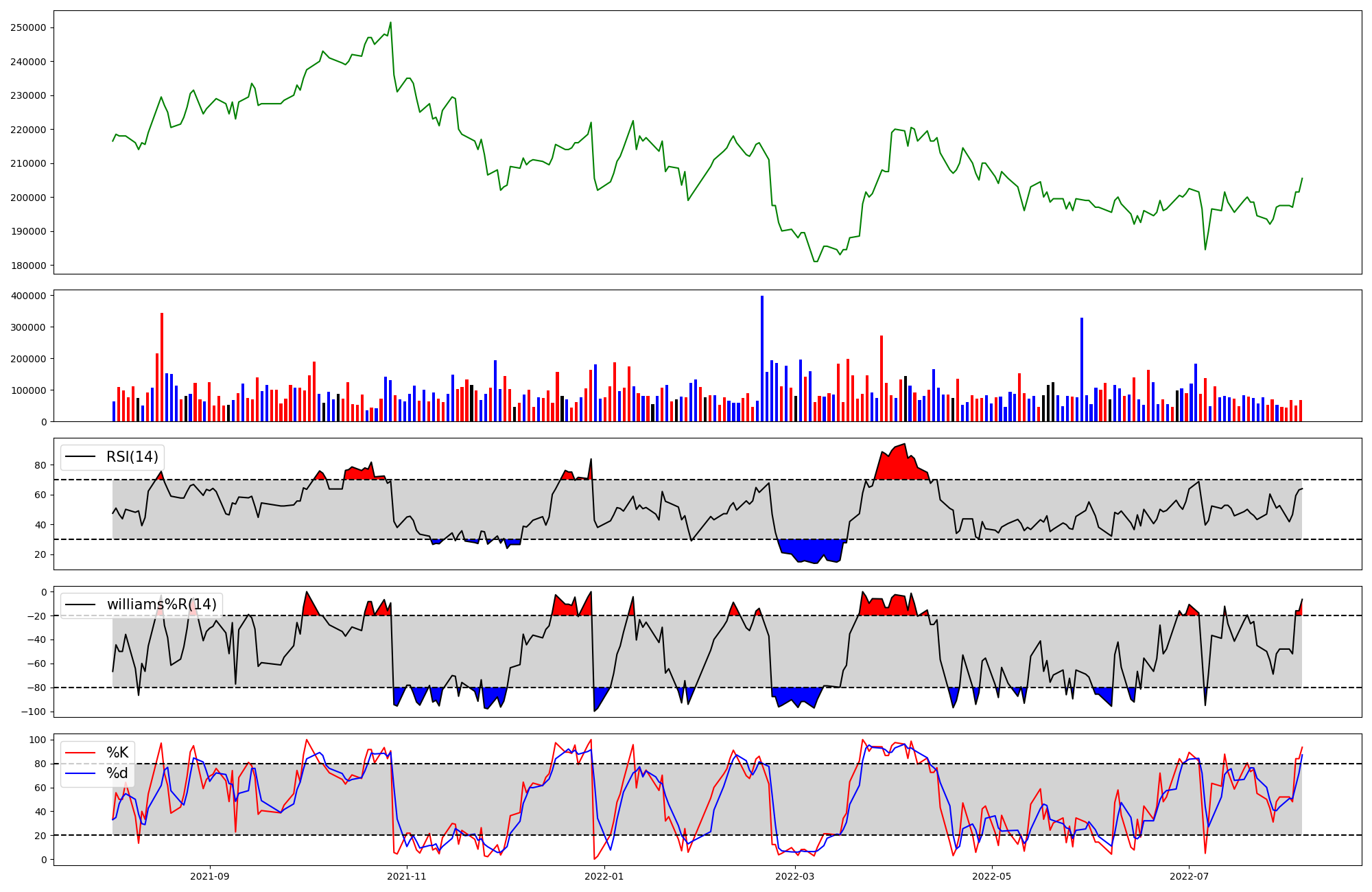The height and width of the screenshot is (892, 1372).
Task: Click the %K legend text
Action: pyautogui.click(x=117, y=753)
